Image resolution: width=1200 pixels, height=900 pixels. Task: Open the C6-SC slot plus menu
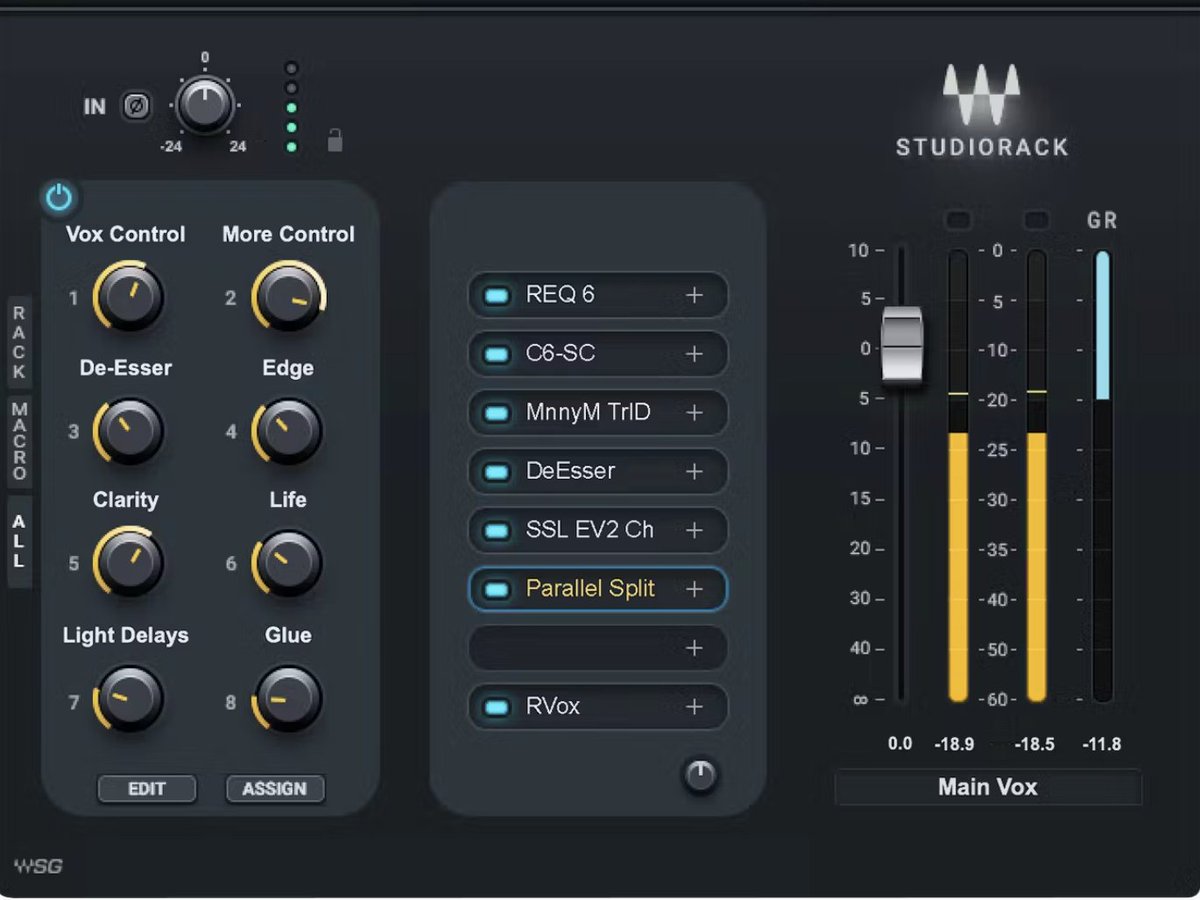(694, 354)
